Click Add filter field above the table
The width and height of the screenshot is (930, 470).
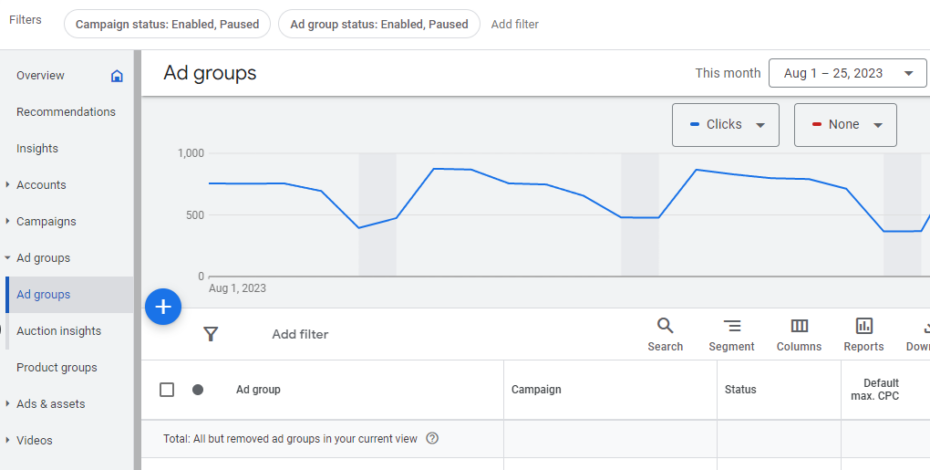click(x=300, y=334)
